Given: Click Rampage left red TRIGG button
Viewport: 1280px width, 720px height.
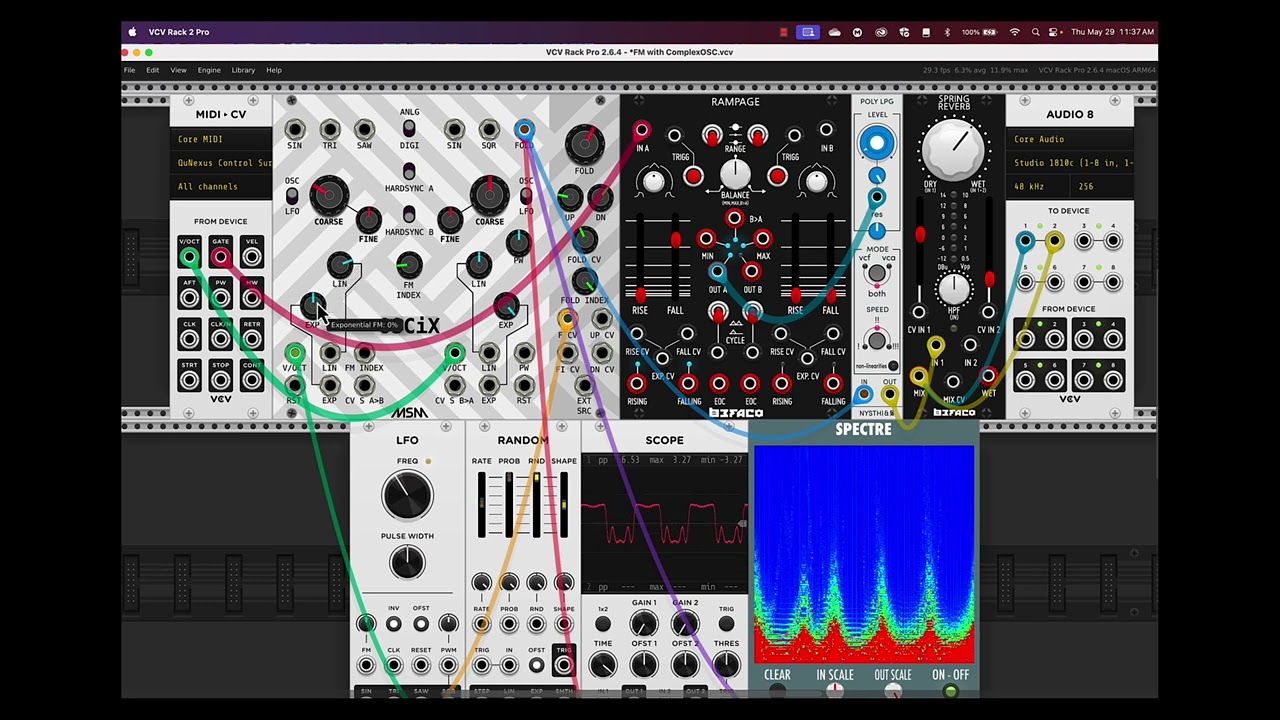Looking at the screenshot, I should pyautogui.click(x=693, y=177).
